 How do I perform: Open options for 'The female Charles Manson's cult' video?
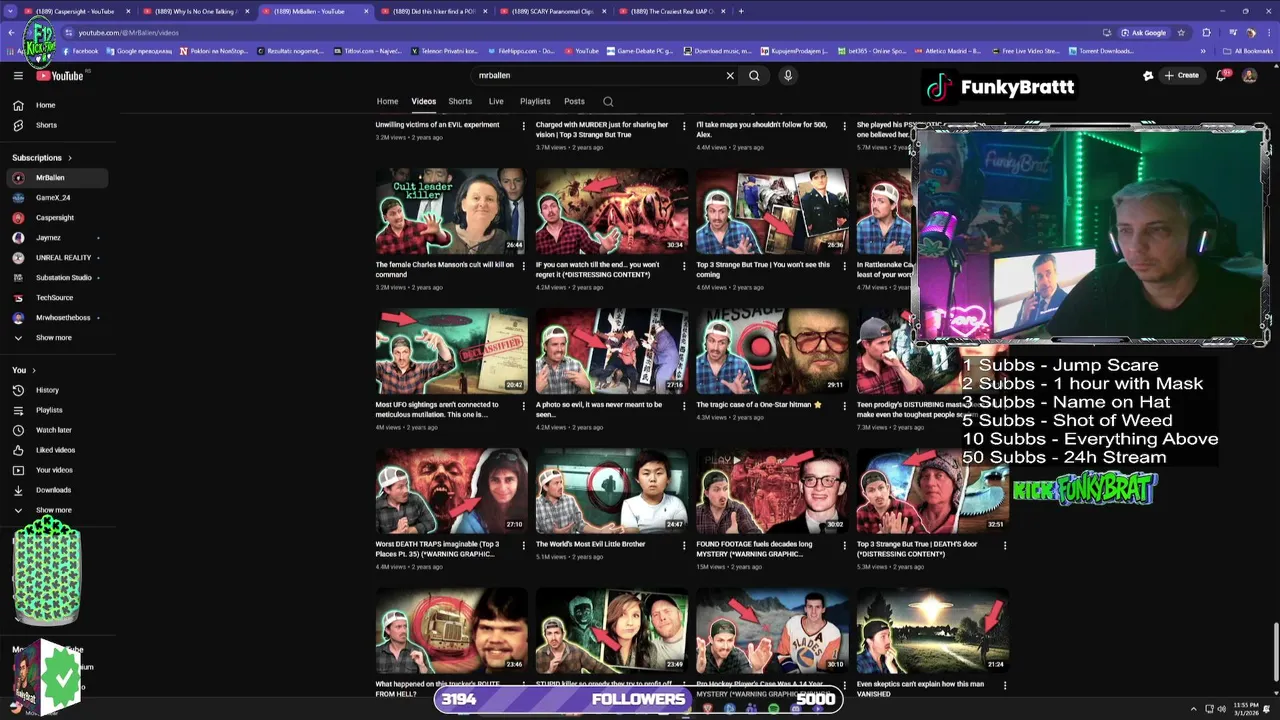click(x=524, y=266)
